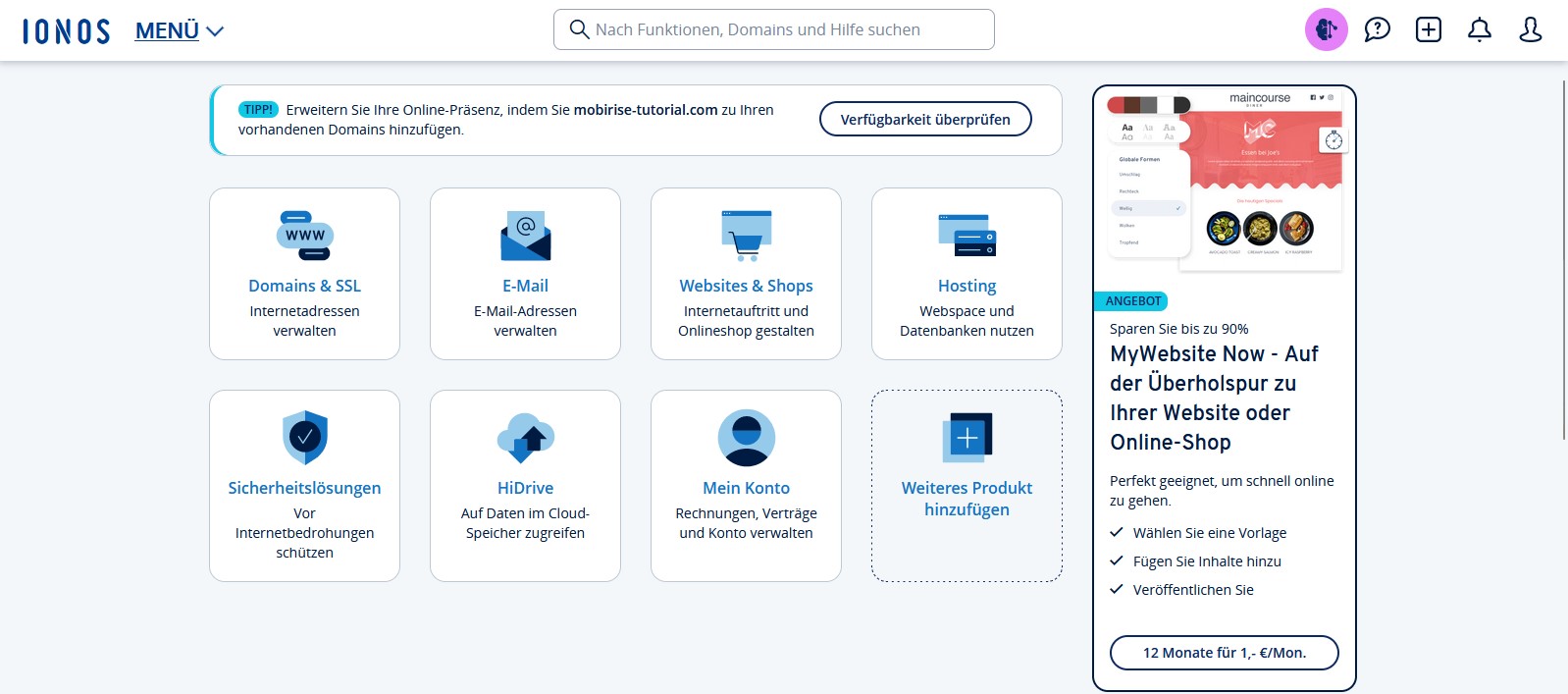The image size is (1568, 694).
Task: Click the IONOS logo
Action: click(x=67, y=31)
